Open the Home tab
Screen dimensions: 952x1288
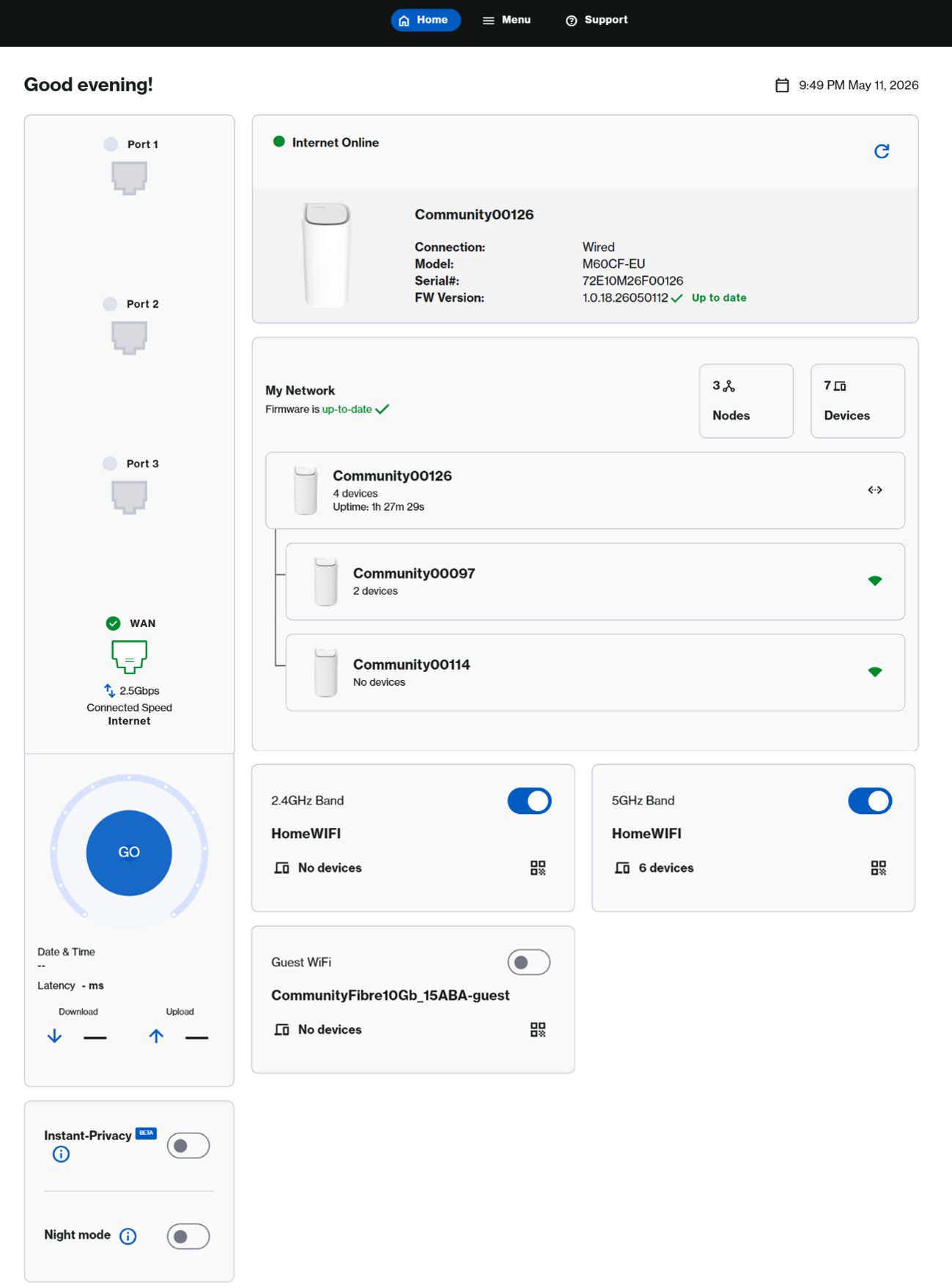pyautogui.click(x=425, y=20)
